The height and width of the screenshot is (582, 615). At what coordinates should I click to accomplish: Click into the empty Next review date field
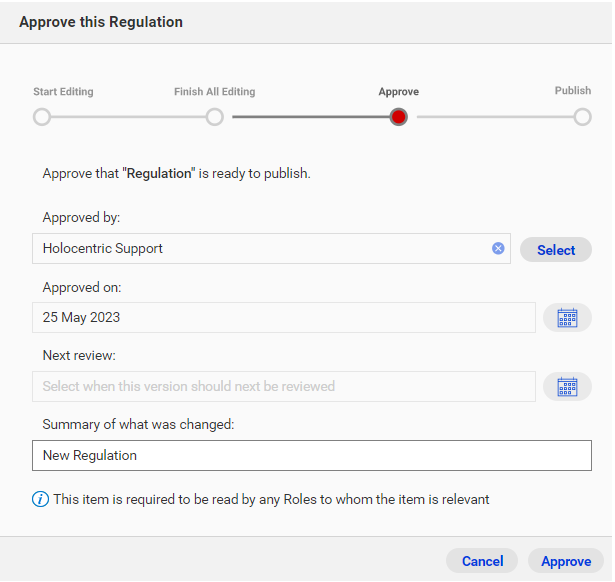[284, 387]
